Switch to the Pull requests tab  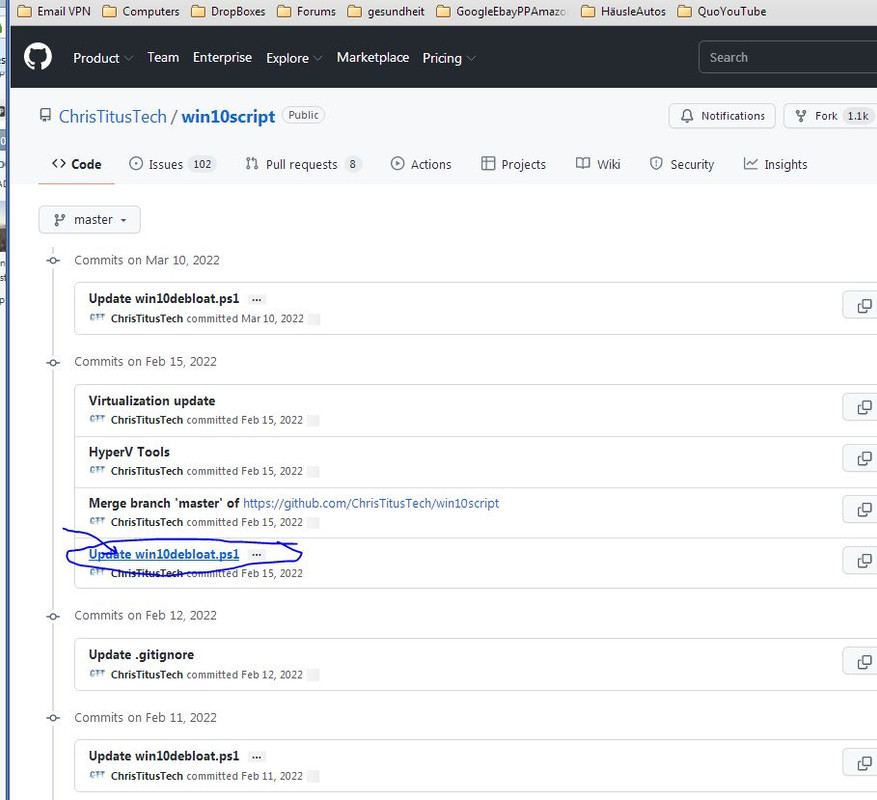click(x=303, y=164)
